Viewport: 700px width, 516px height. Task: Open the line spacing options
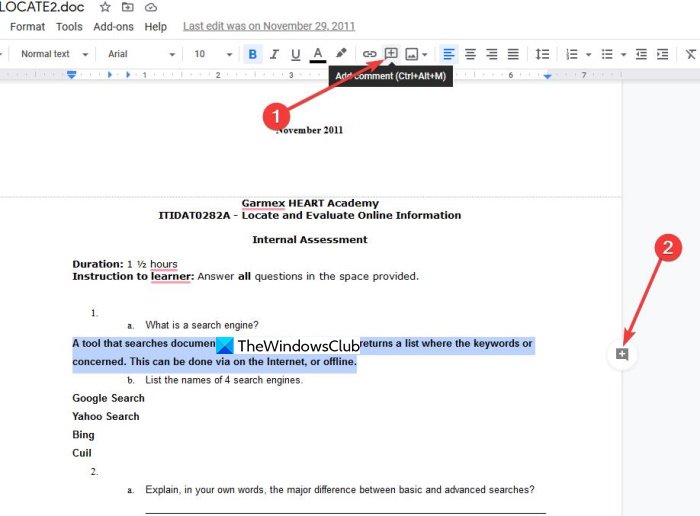click(542, 54)
